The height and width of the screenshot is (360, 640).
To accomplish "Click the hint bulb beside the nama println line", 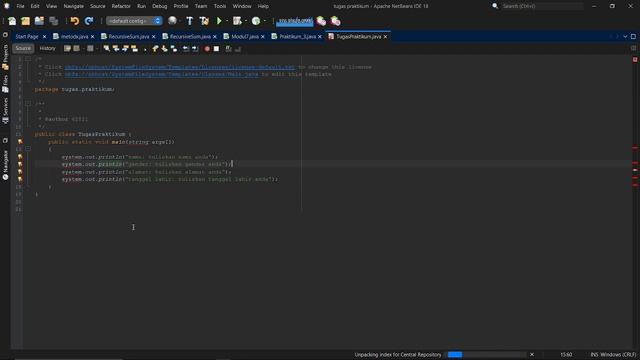I will (20, 157).
